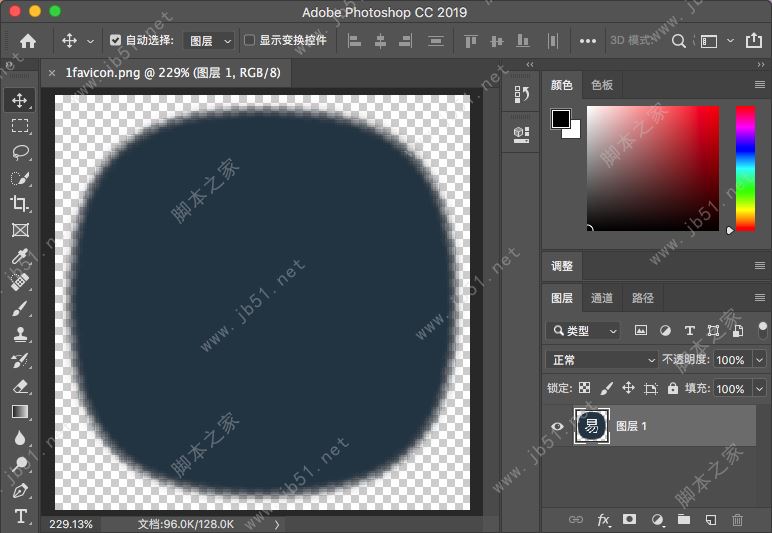Hide 图层 1 with eye icon

tap(557, 426)
